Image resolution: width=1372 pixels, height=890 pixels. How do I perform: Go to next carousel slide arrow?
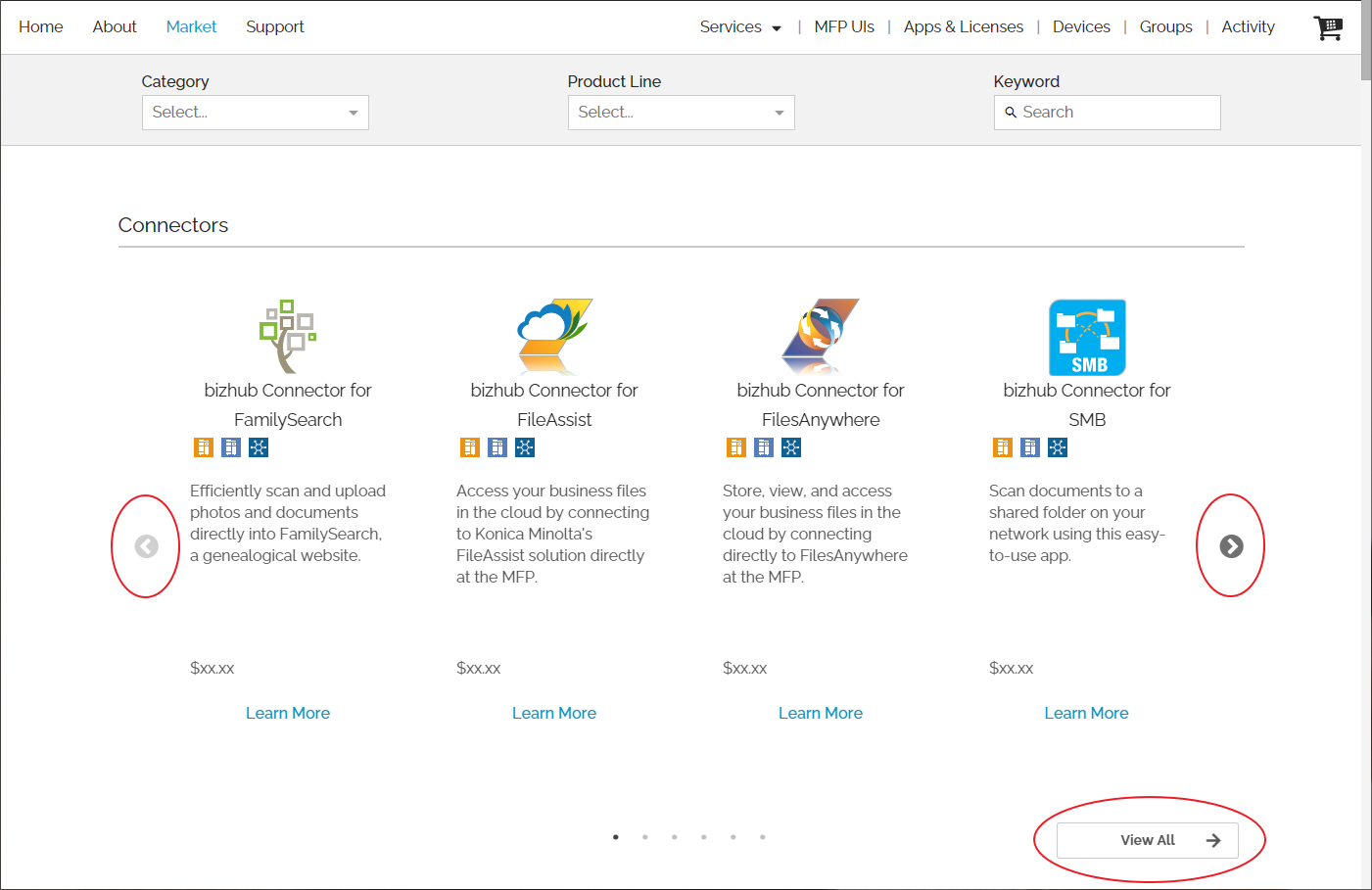[1231, 546]
